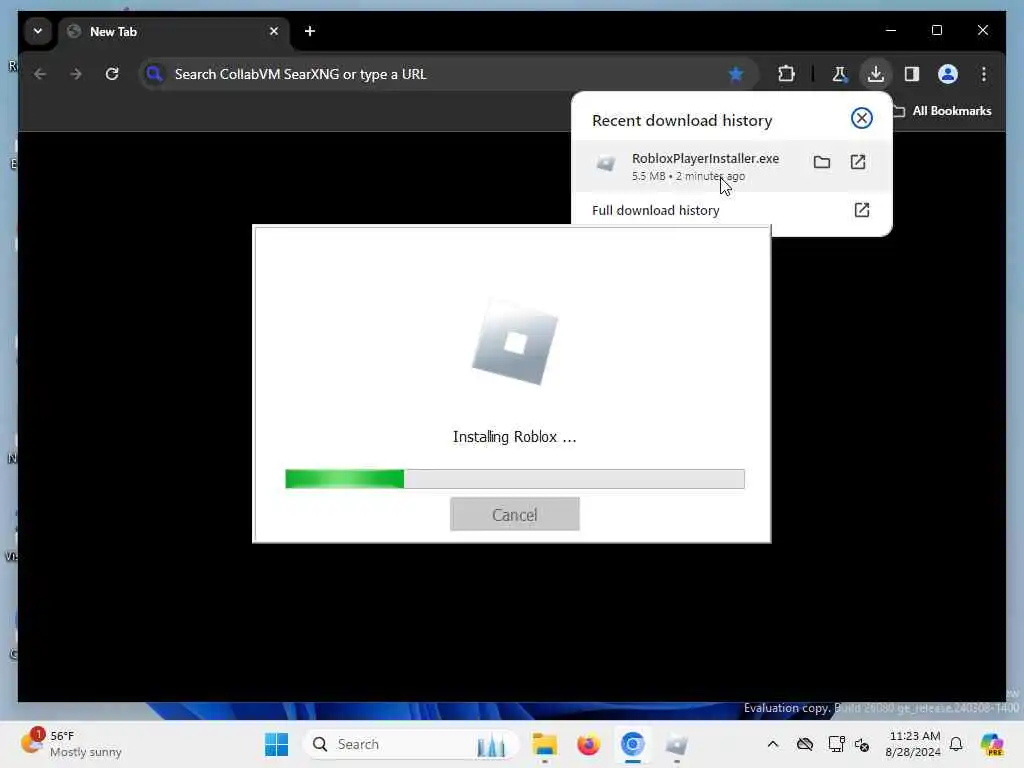Open RobloxPlayerInstaller.exe with open-external icon

(x=857, y=162)
